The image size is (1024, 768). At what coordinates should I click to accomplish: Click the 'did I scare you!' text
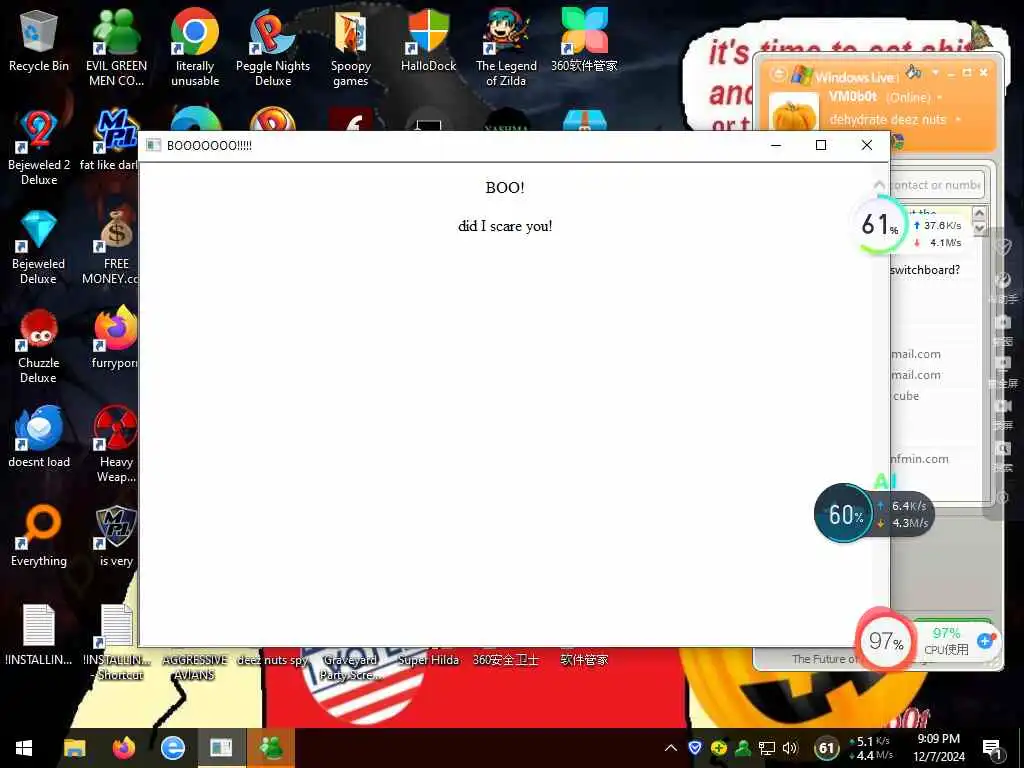point(505,226)
